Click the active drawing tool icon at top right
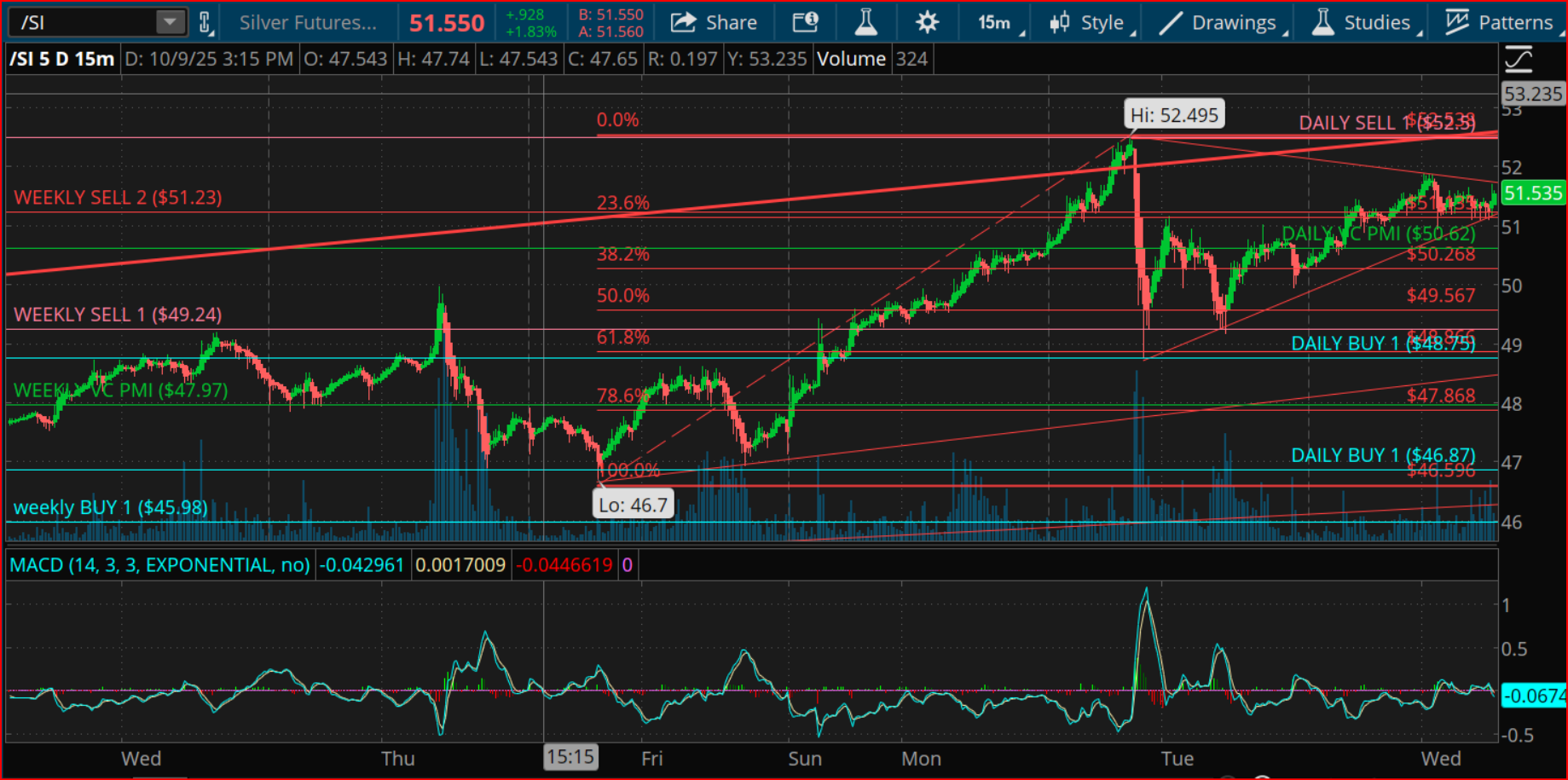1568x780 pixels. [1519, 60]
